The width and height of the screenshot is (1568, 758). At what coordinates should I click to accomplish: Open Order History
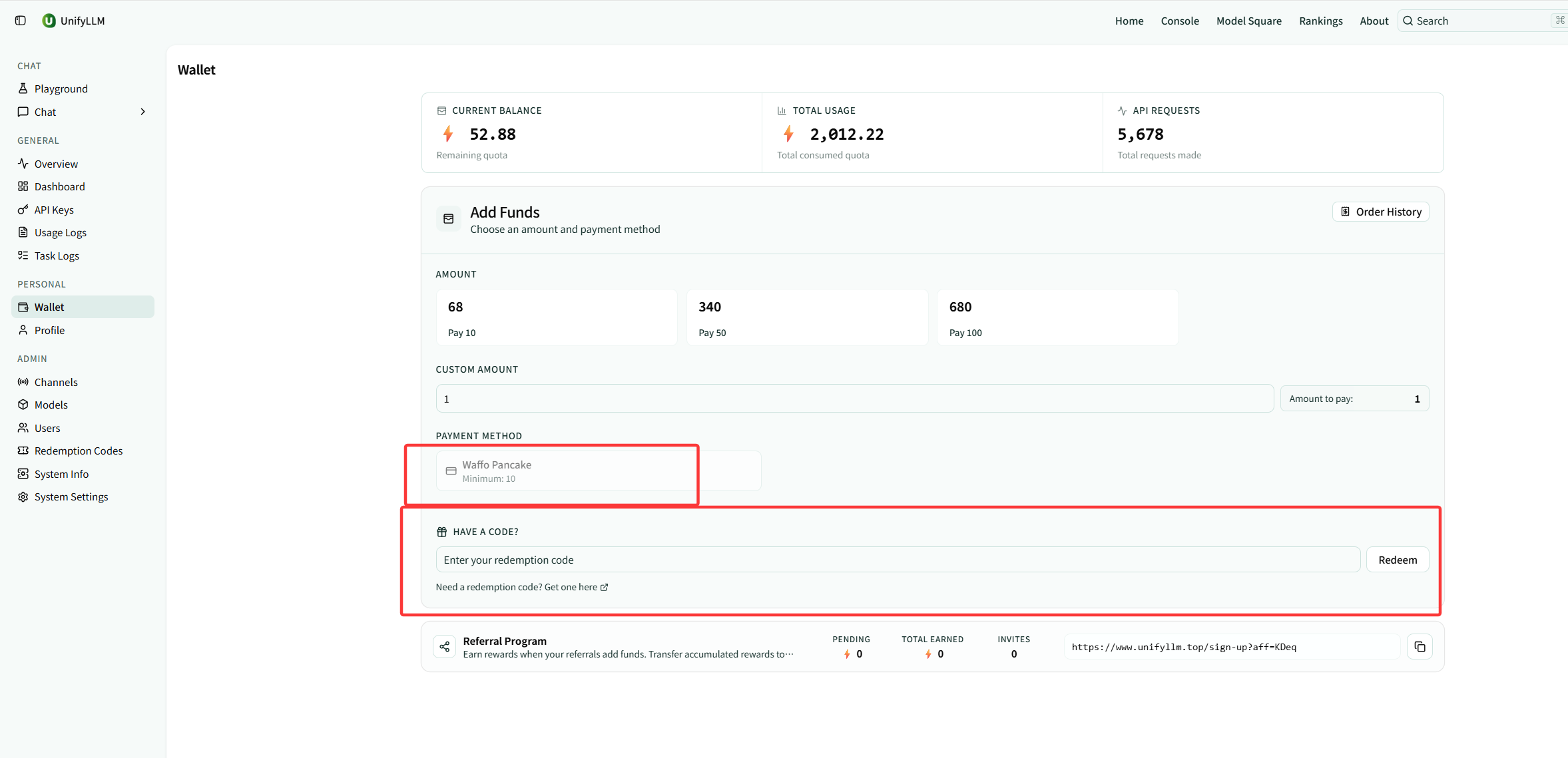point(1381,212)
